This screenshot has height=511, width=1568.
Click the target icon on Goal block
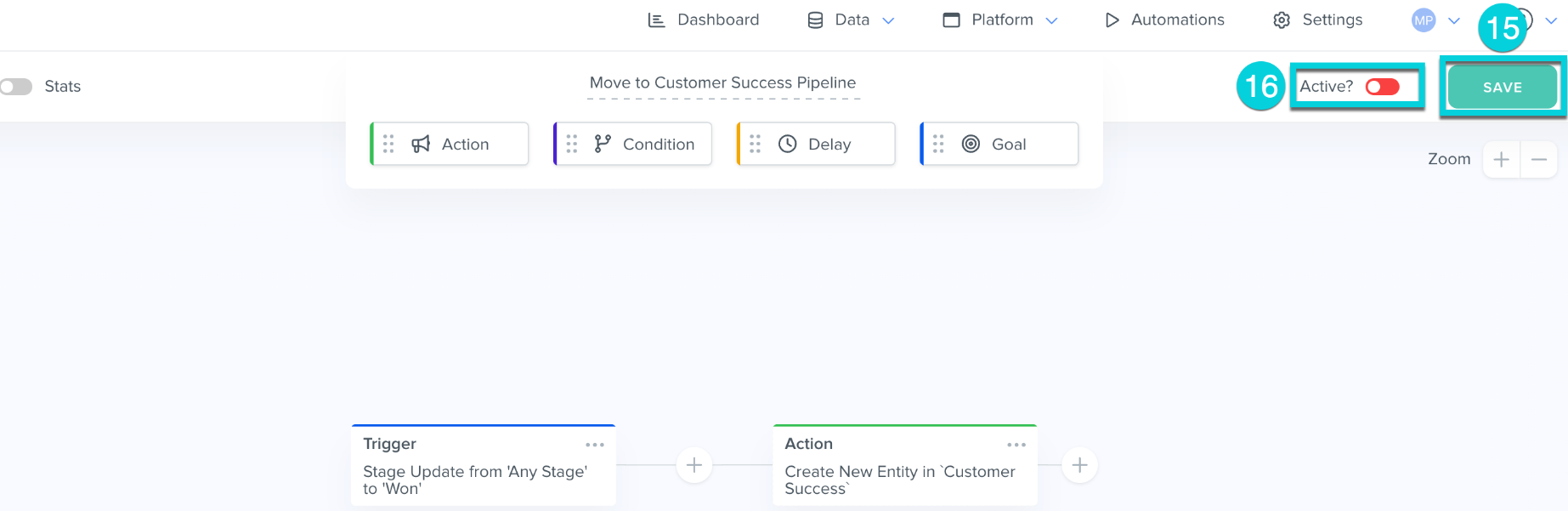click(x=971, y=145)
